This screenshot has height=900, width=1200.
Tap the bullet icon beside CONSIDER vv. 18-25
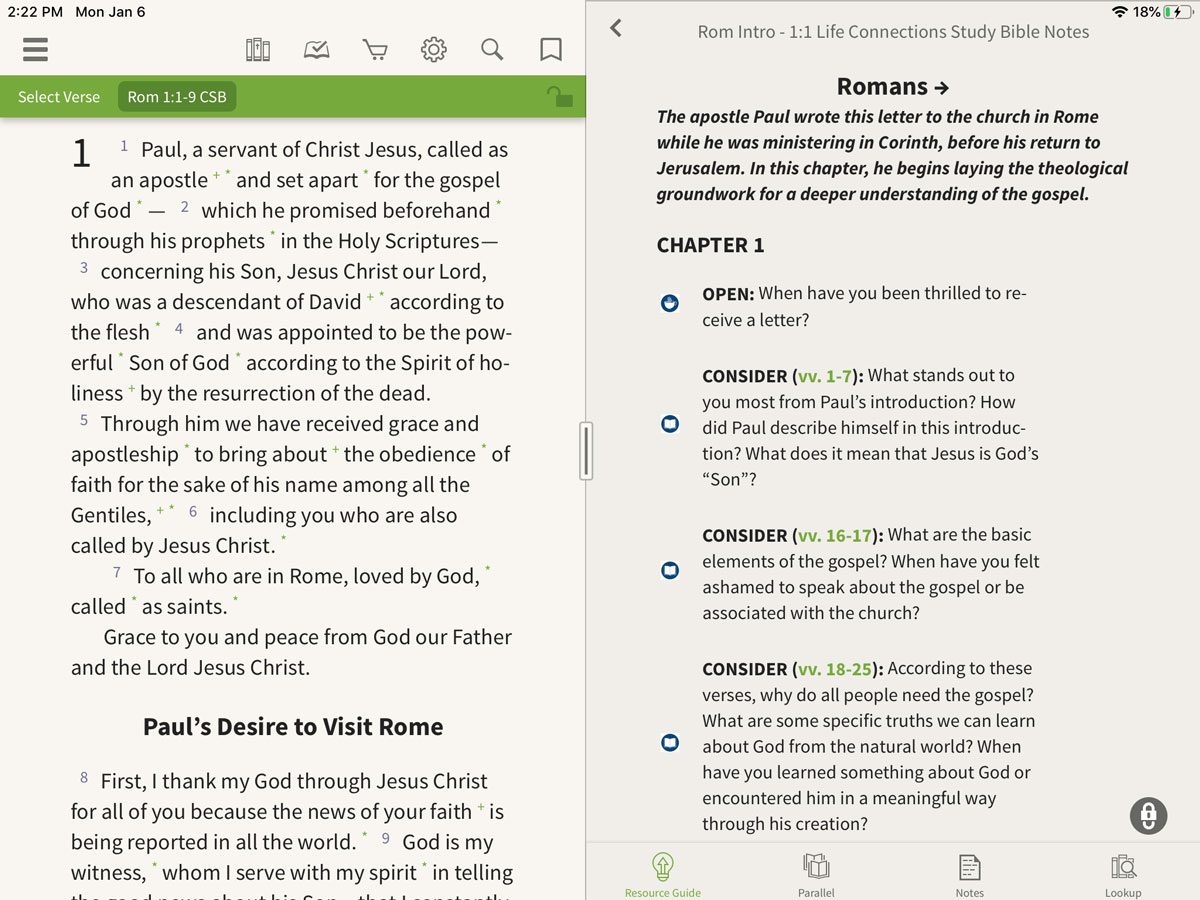(670, 742)
